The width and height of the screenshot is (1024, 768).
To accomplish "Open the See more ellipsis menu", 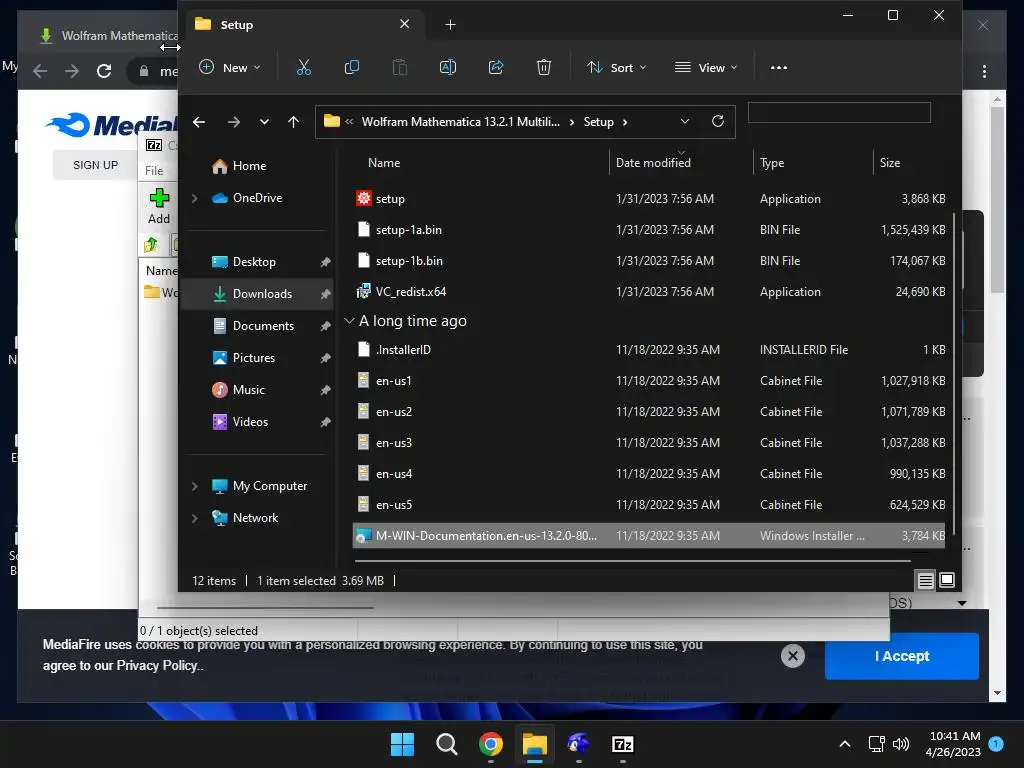I will pyautogui.click(x=778, y=67).
